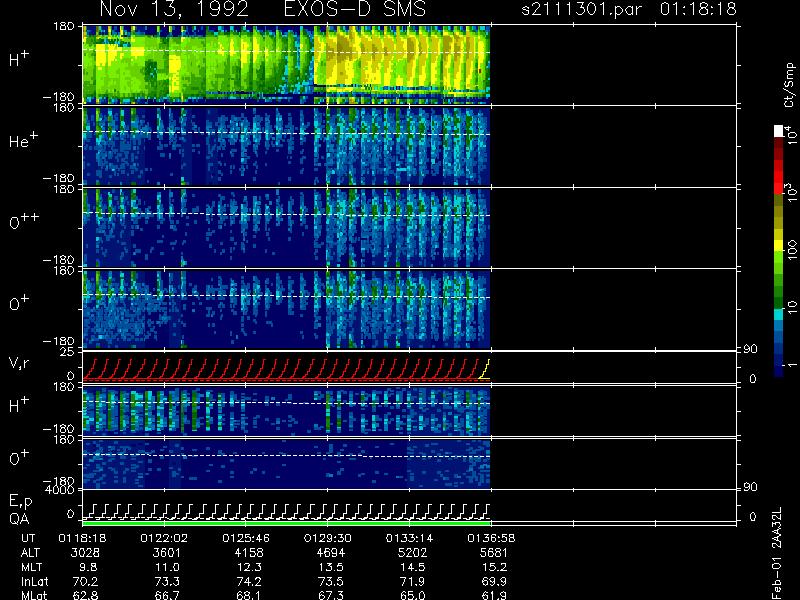The image size is (800, 600).
Task: Click the yellow trace ending the V,r panel
Action: pos(485,369)
